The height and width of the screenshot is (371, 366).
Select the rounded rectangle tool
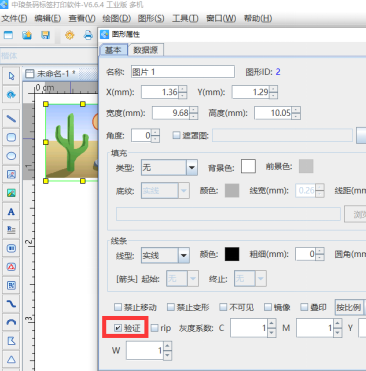tap(11, 137)
